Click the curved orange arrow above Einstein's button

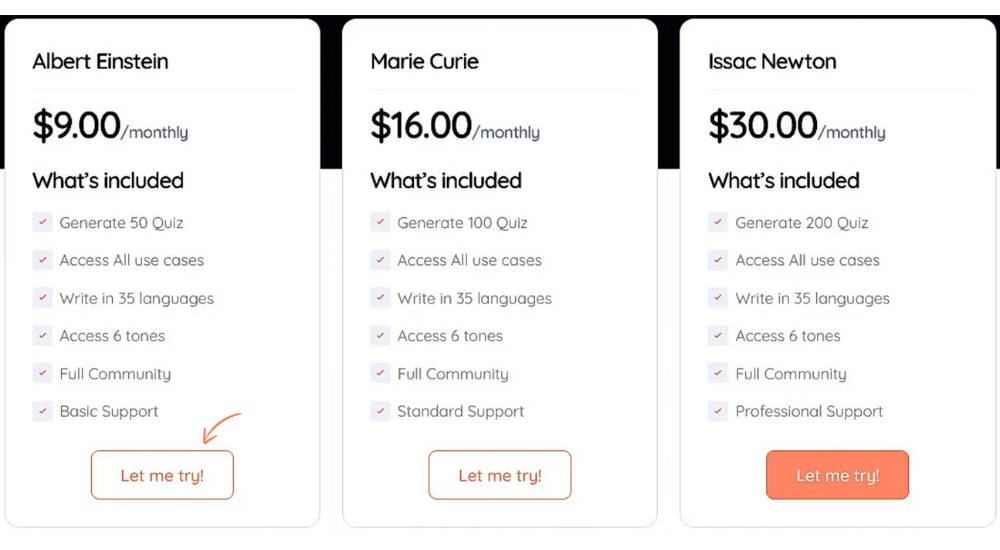tap(221, 427)
